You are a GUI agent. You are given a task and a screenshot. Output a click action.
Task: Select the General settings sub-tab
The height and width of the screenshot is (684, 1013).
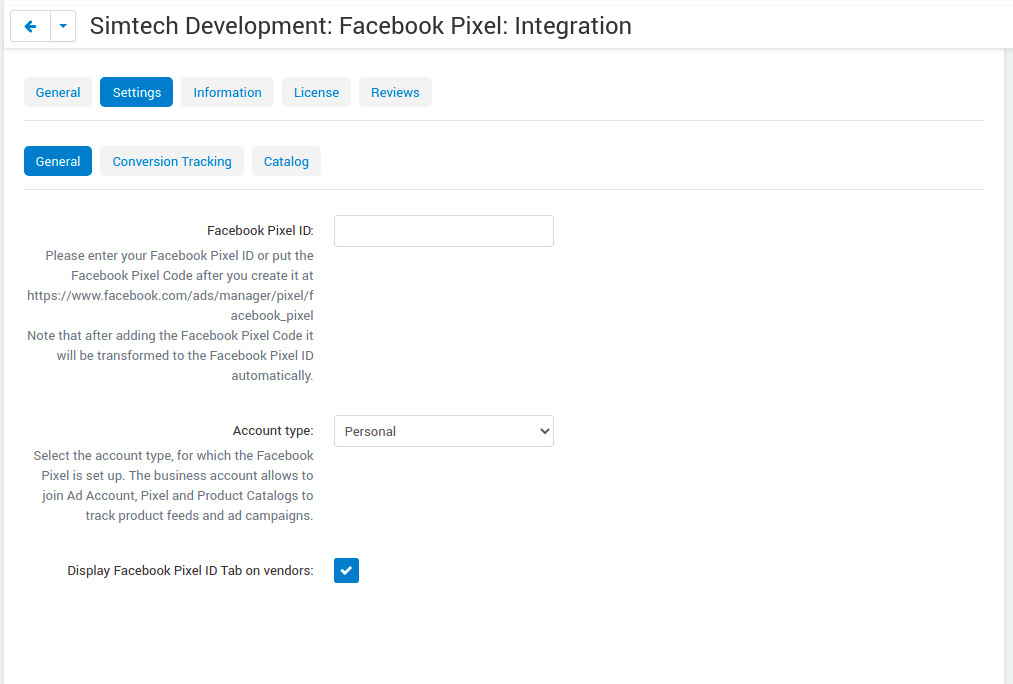57,160
